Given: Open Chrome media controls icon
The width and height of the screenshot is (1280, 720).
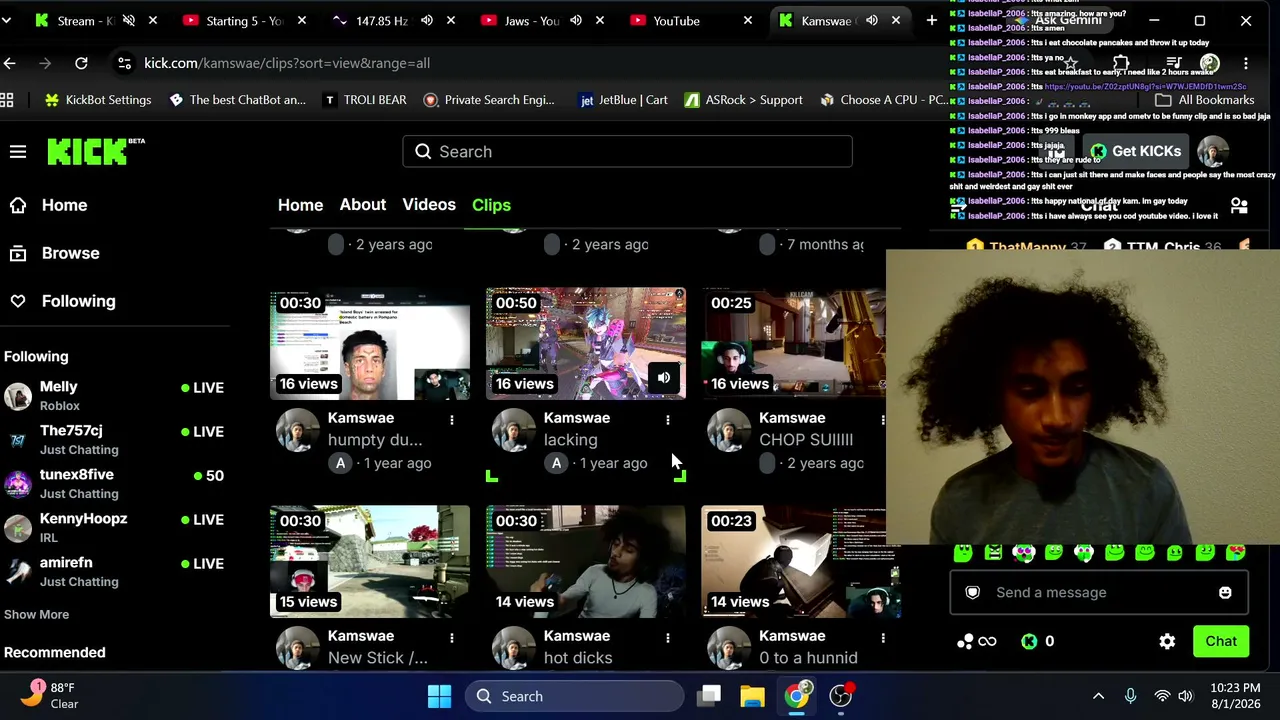Looking at the screenshot, I should click(x=1173, y=63).
